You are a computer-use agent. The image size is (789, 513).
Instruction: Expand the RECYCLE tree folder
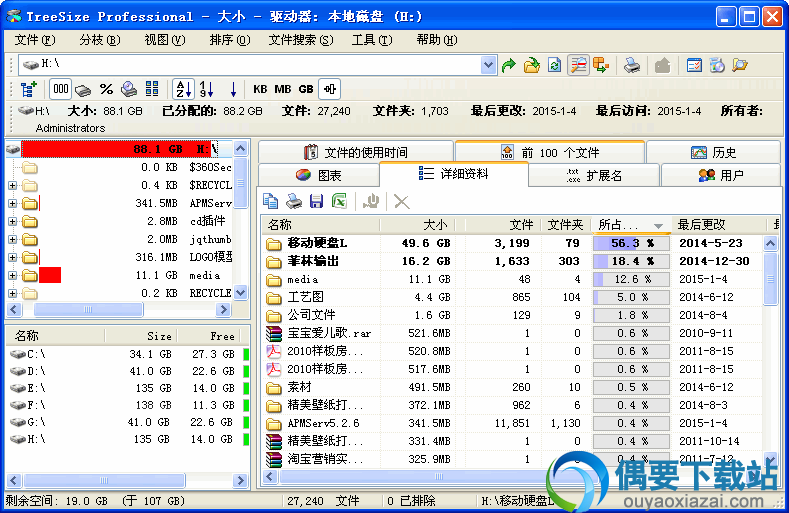coord(13,294)
